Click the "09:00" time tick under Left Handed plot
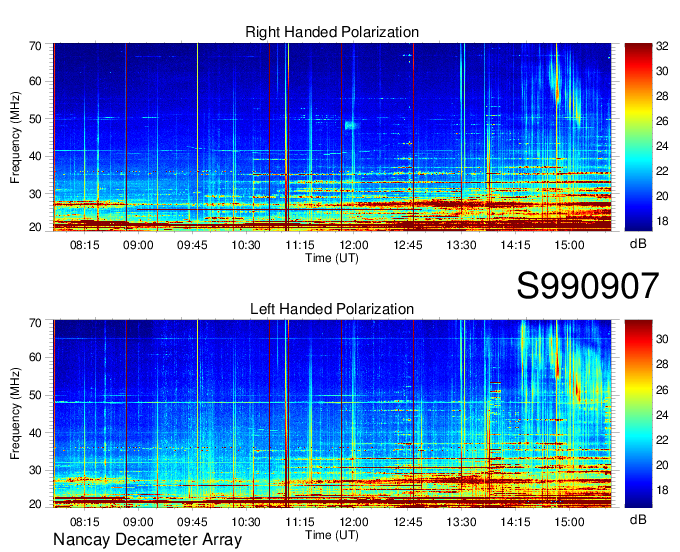The image size is (680, 552). 138,522
